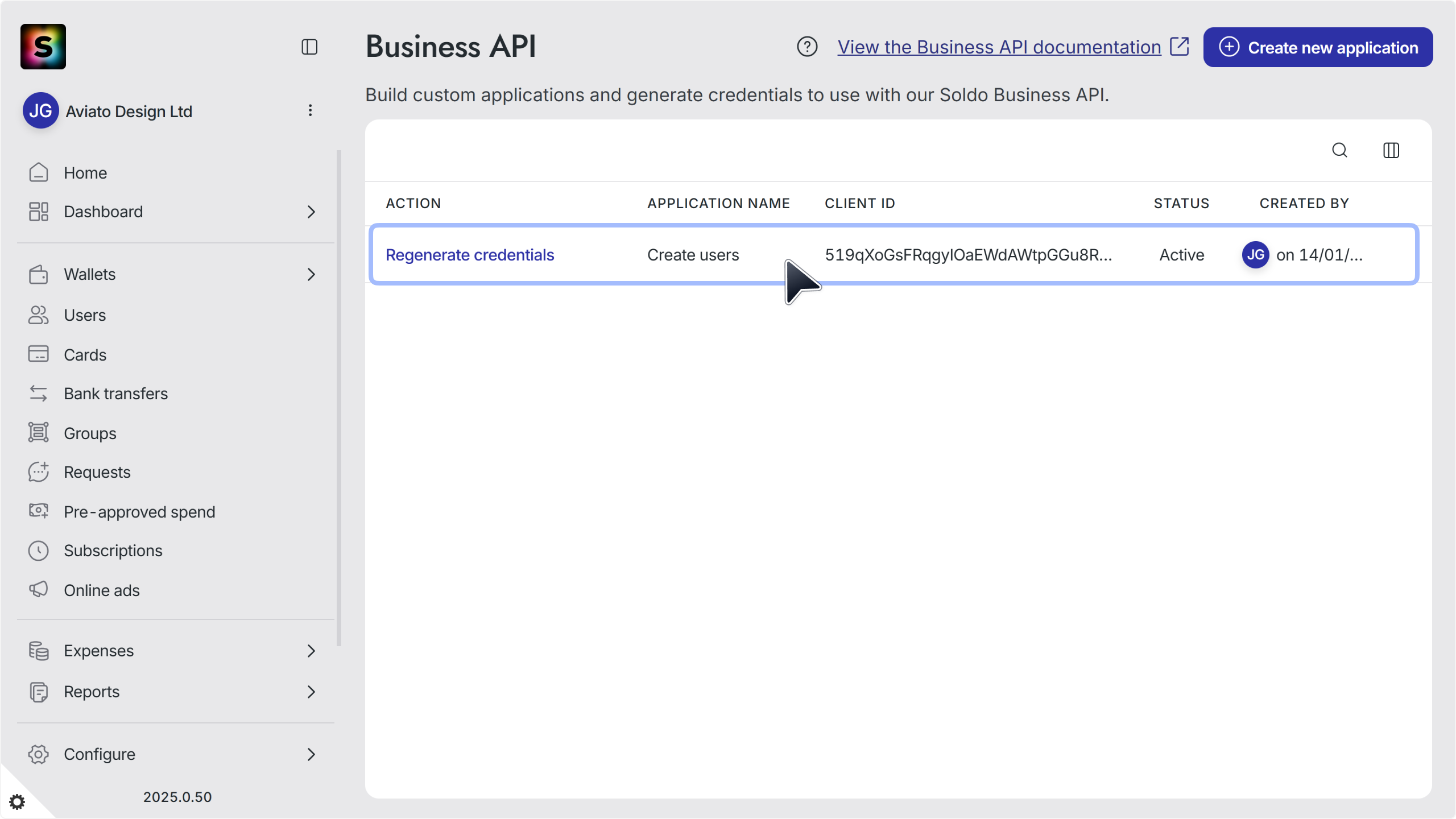Open the Users menu item
Image resolution: width=1456 pixels, height=819 pixels.
click(x=85, y=315)
